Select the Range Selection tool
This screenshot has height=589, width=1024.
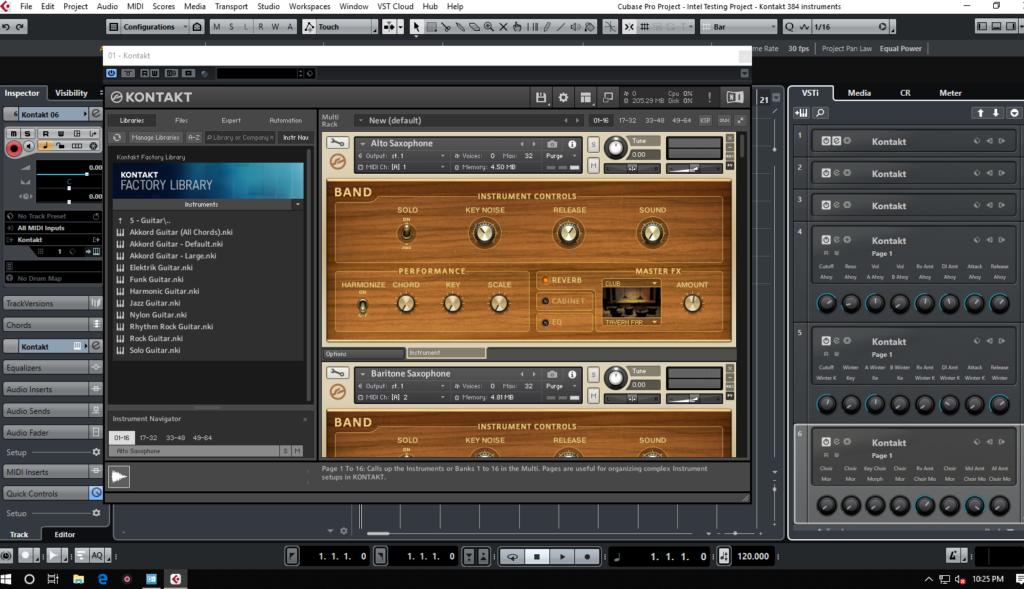pos(431,27)
